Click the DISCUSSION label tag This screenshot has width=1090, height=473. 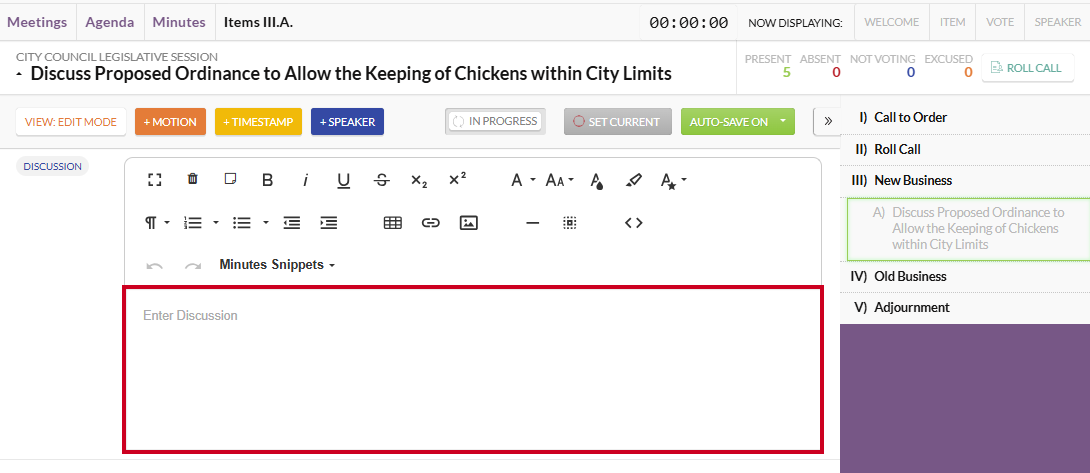(x=52, y=166)
